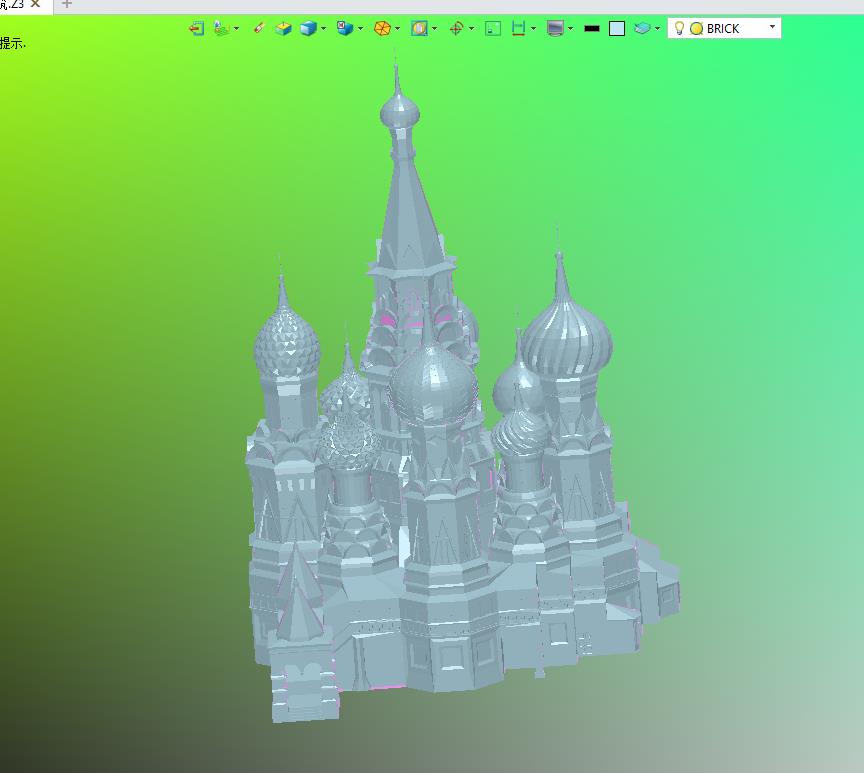Expand the crosshair target dropdown arrow
864x773 pixels.
point(471,29)
